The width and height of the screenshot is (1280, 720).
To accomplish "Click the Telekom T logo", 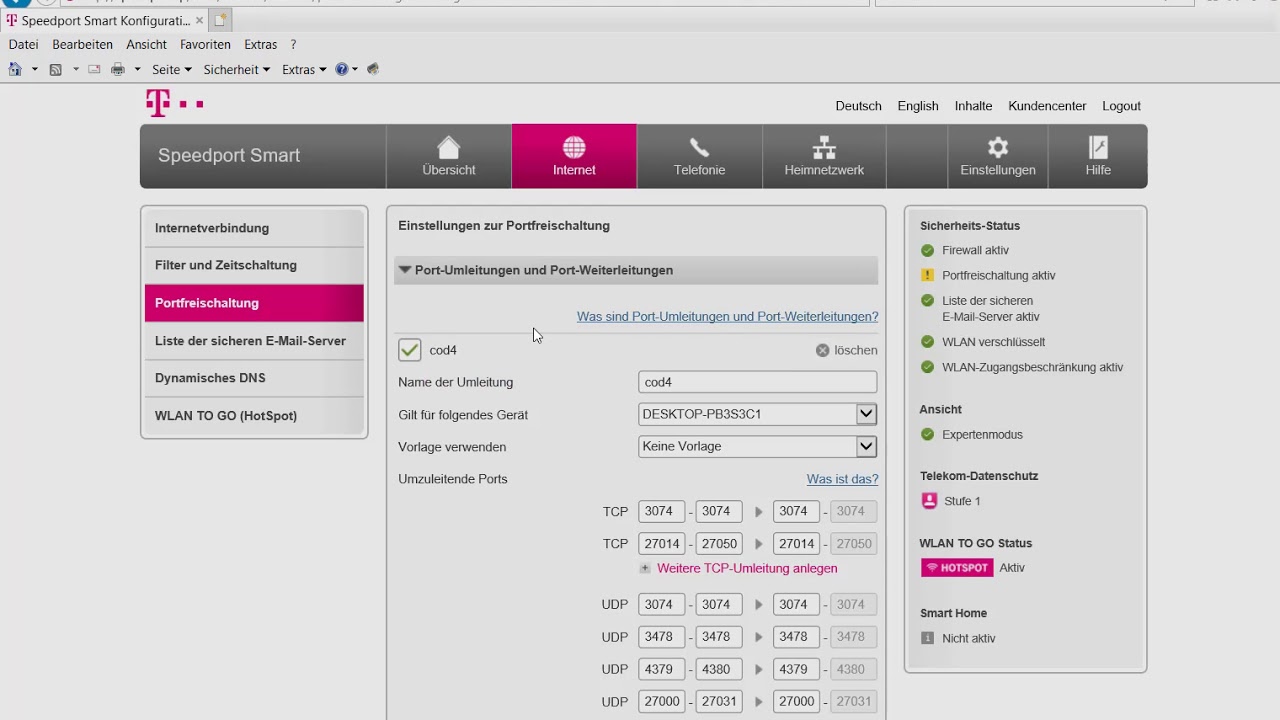I will point(174,103).
